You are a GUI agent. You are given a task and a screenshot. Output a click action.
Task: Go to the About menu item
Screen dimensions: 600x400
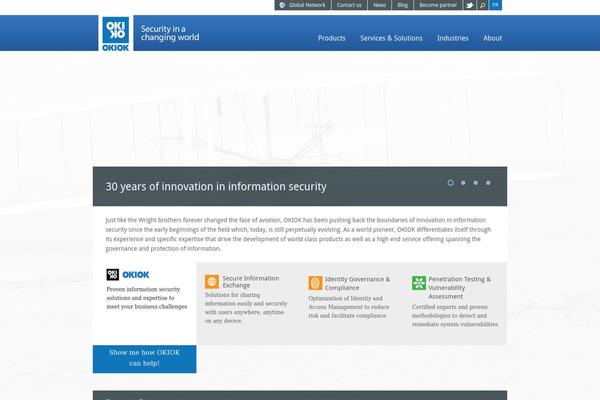492,38
